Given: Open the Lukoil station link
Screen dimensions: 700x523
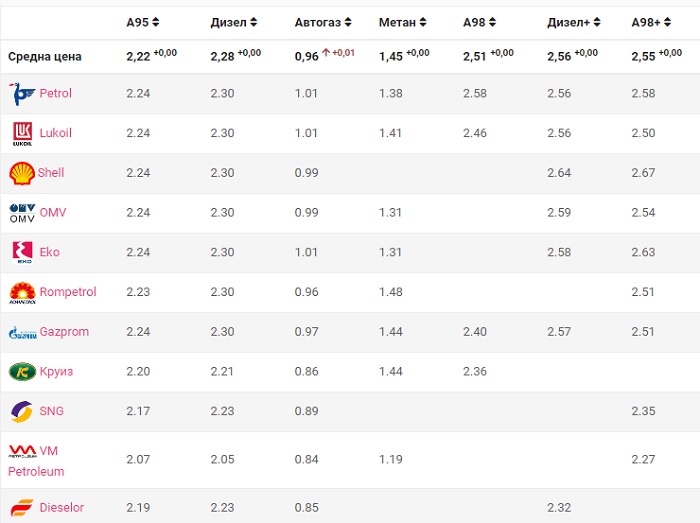Looking at the screenshot, I should pyautogui.click(x=55, y=133).
